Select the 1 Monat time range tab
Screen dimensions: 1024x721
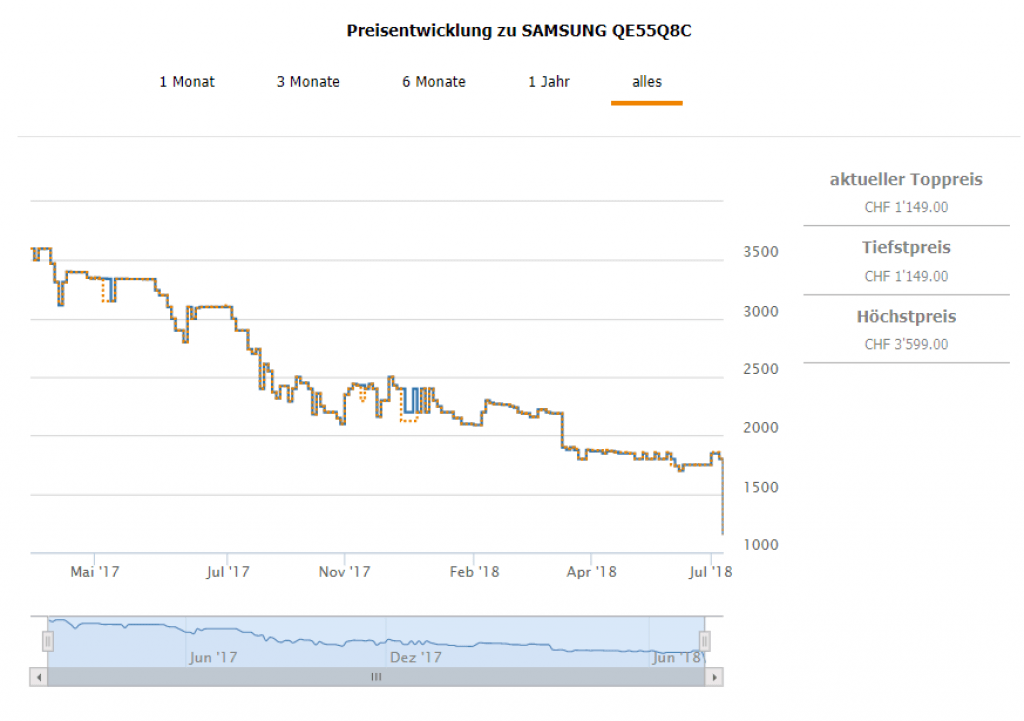(x=187, y=82)
